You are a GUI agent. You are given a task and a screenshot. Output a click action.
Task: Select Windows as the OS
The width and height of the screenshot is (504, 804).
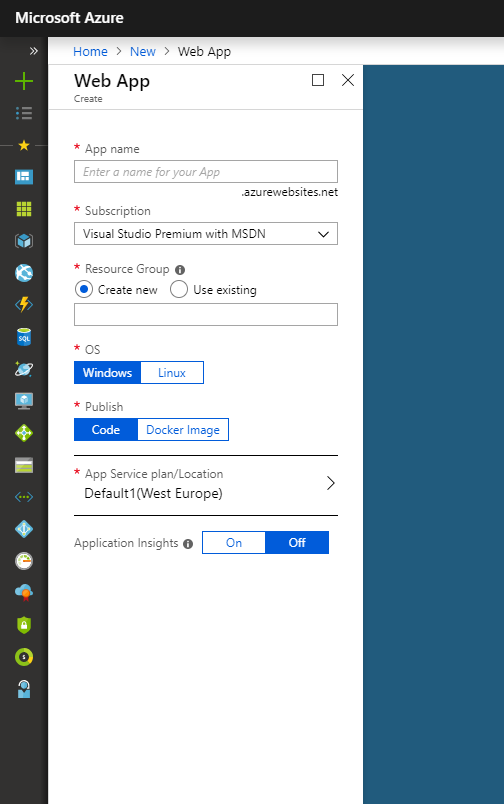107,373
